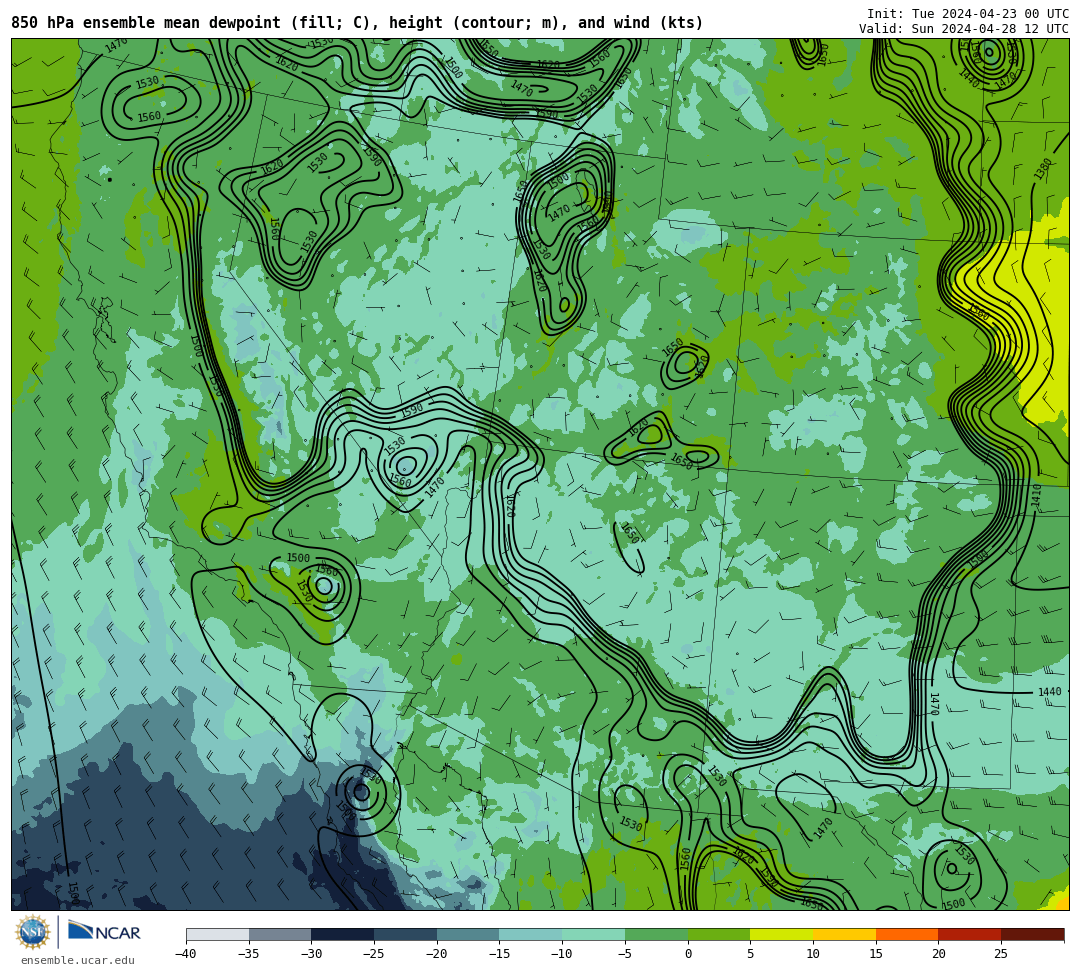The image size is (1080, 973).
Task: Click the legend label '0'
Action: (x=688, y=954)
